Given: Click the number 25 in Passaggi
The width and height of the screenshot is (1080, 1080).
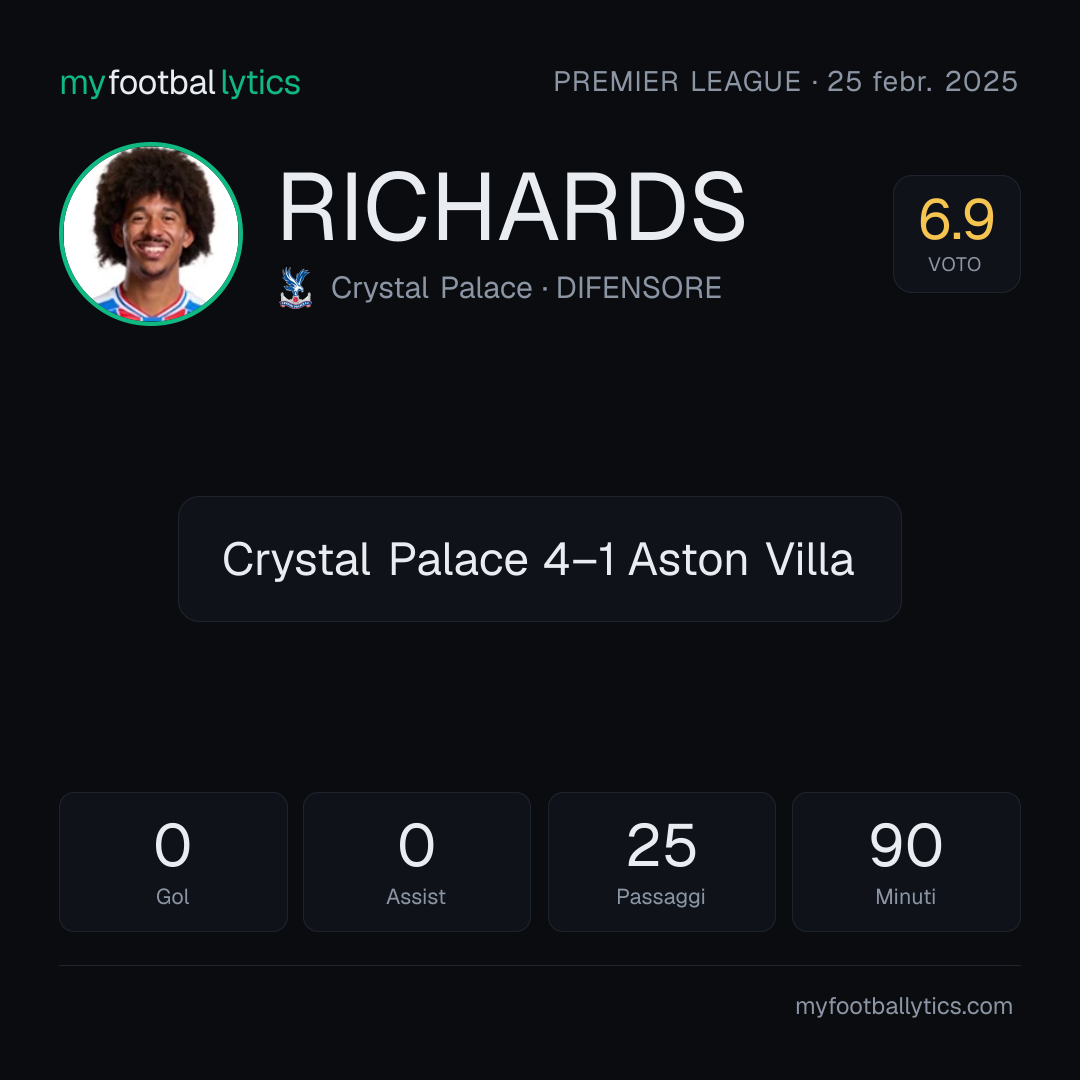Looking at the screenshot, I should 661,845.
